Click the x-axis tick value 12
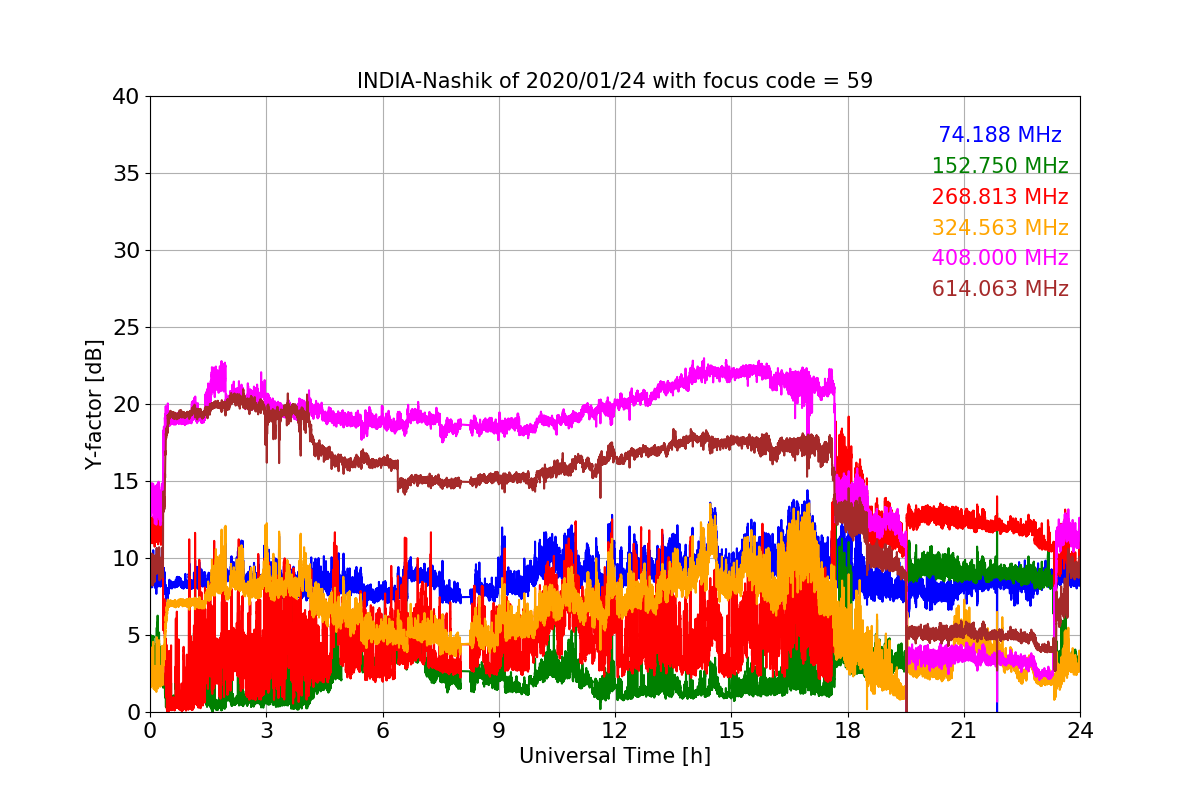Viewport: 1200px width, 800px height. (615, 731)
